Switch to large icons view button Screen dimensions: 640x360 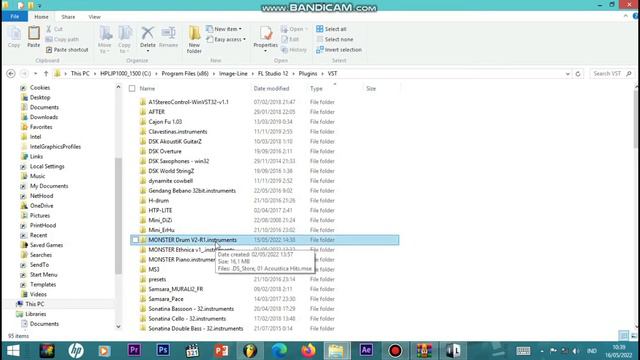coord(633,336)
